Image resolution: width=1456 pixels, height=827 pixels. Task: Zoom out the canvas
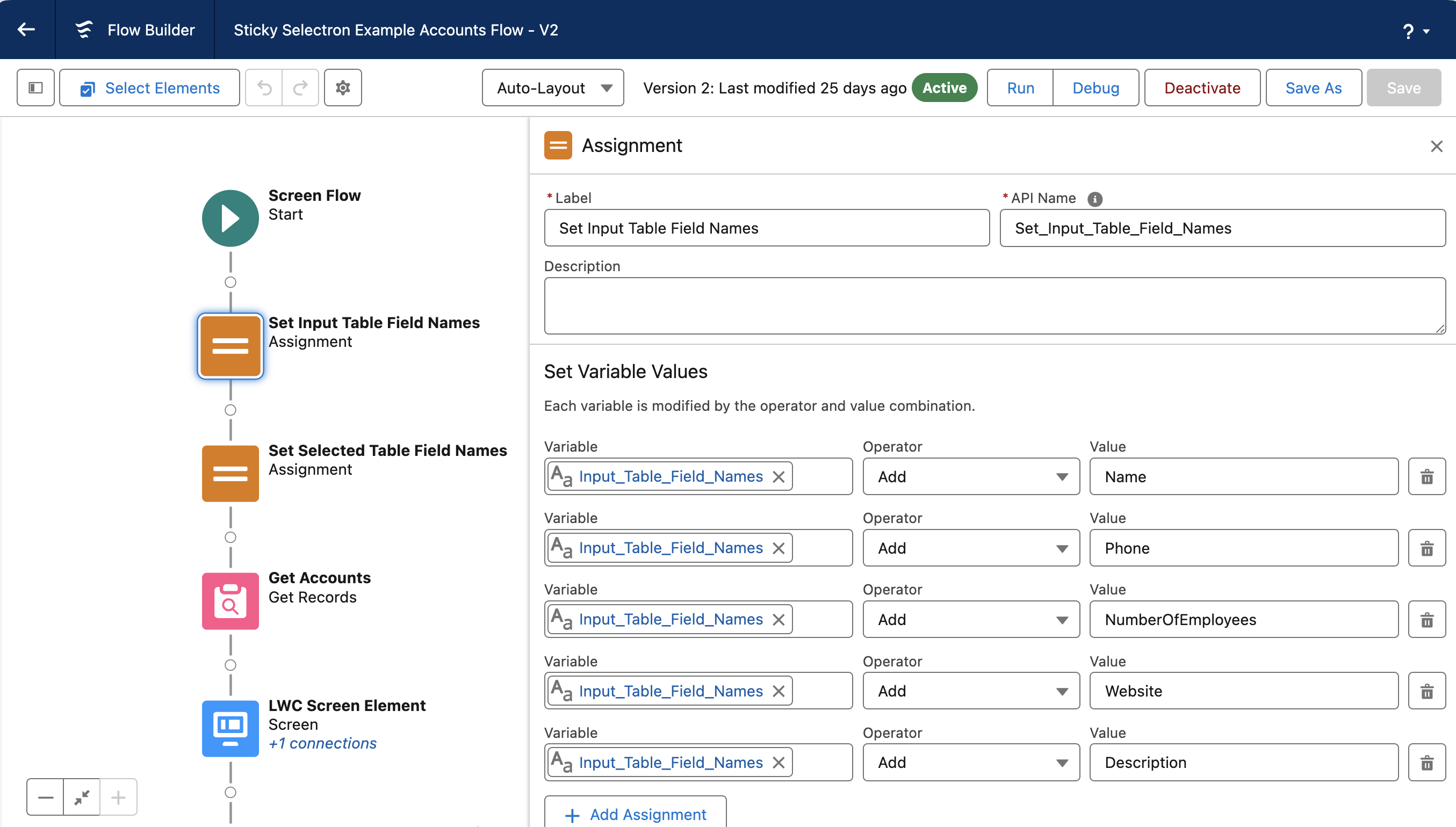click(46, 797)
